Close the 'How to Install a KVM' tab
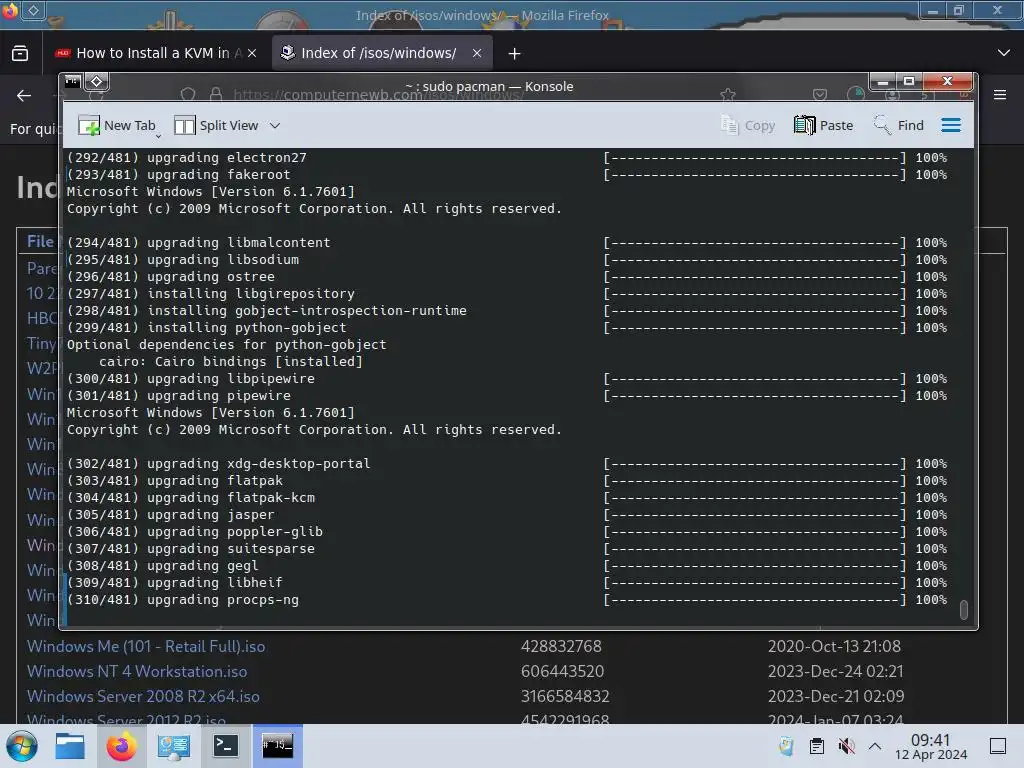Viewport: 1024px width, 768px height. pyautogui.click(x=252, y=54)
